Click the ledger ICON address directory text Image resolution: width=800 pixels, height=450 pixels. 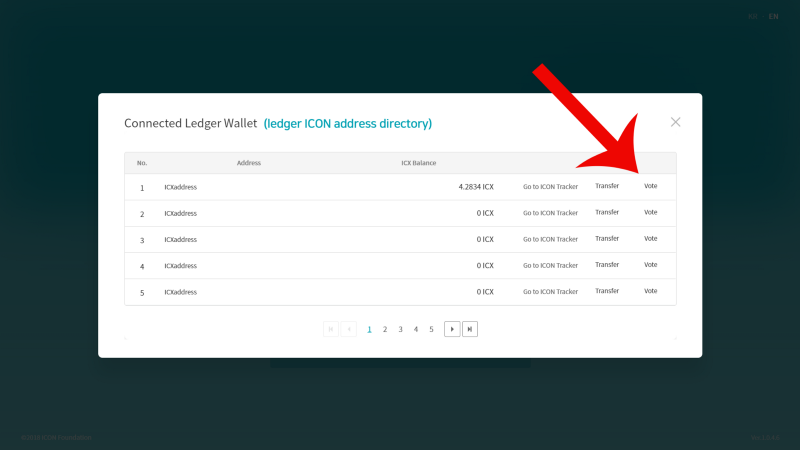tap(347, 123)
